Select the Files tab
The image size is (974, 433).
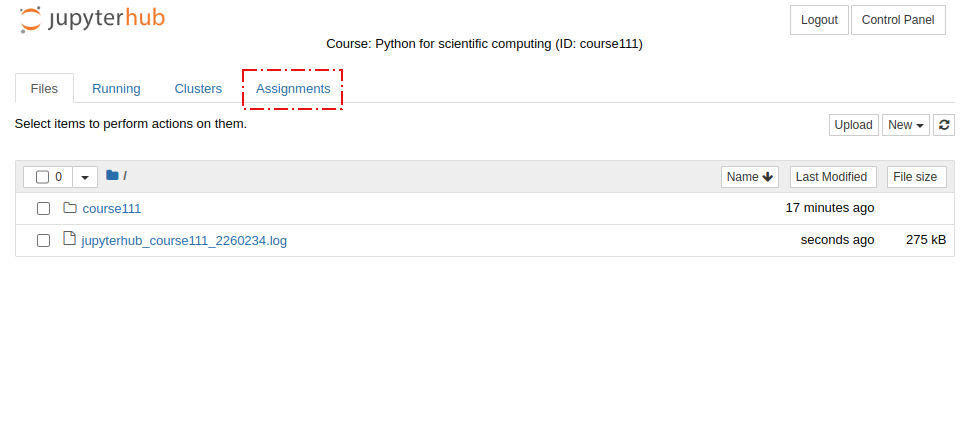pos(44,89)
